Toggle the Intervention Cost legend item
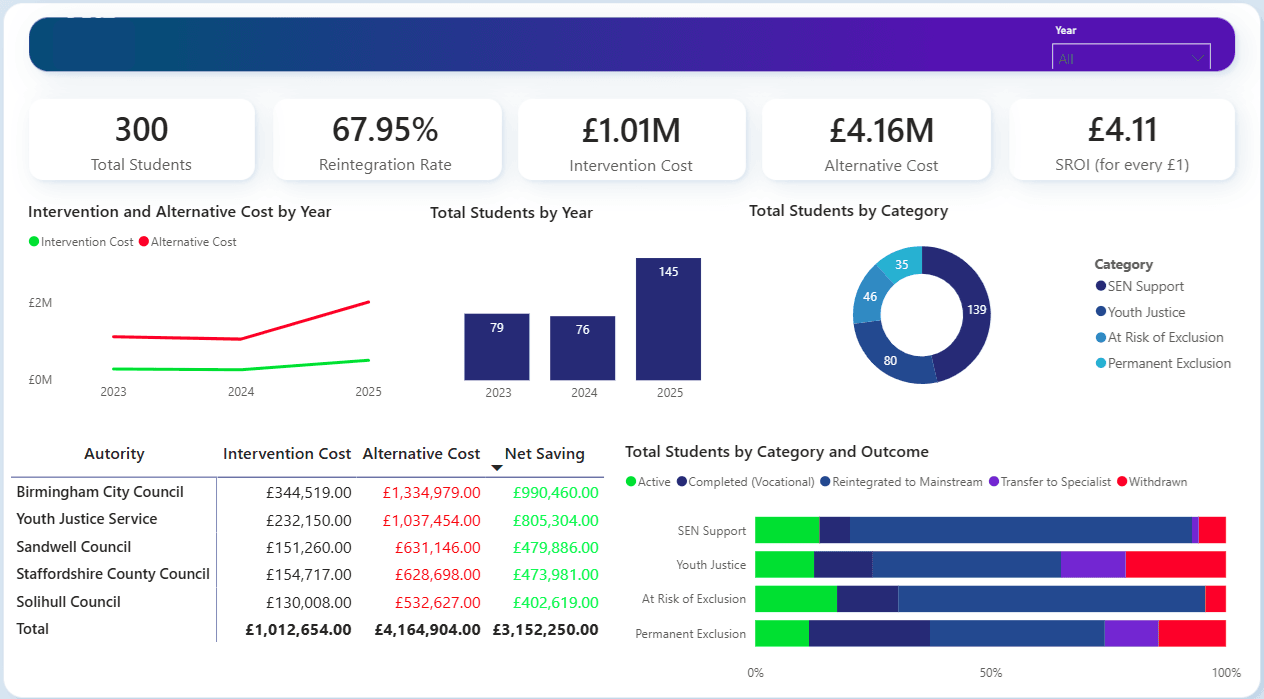 click(x=80, y=241)
